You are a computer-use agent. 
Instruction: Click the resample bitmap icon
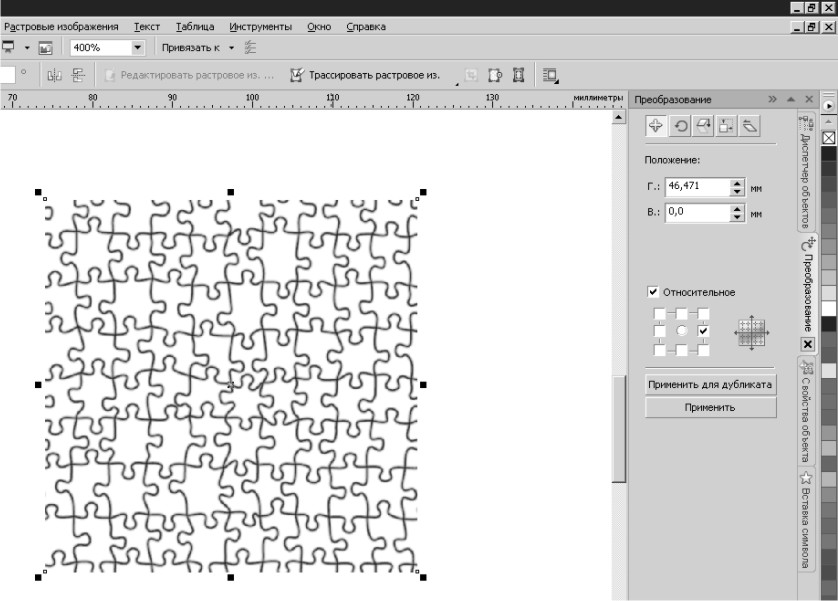coord(495,75)
